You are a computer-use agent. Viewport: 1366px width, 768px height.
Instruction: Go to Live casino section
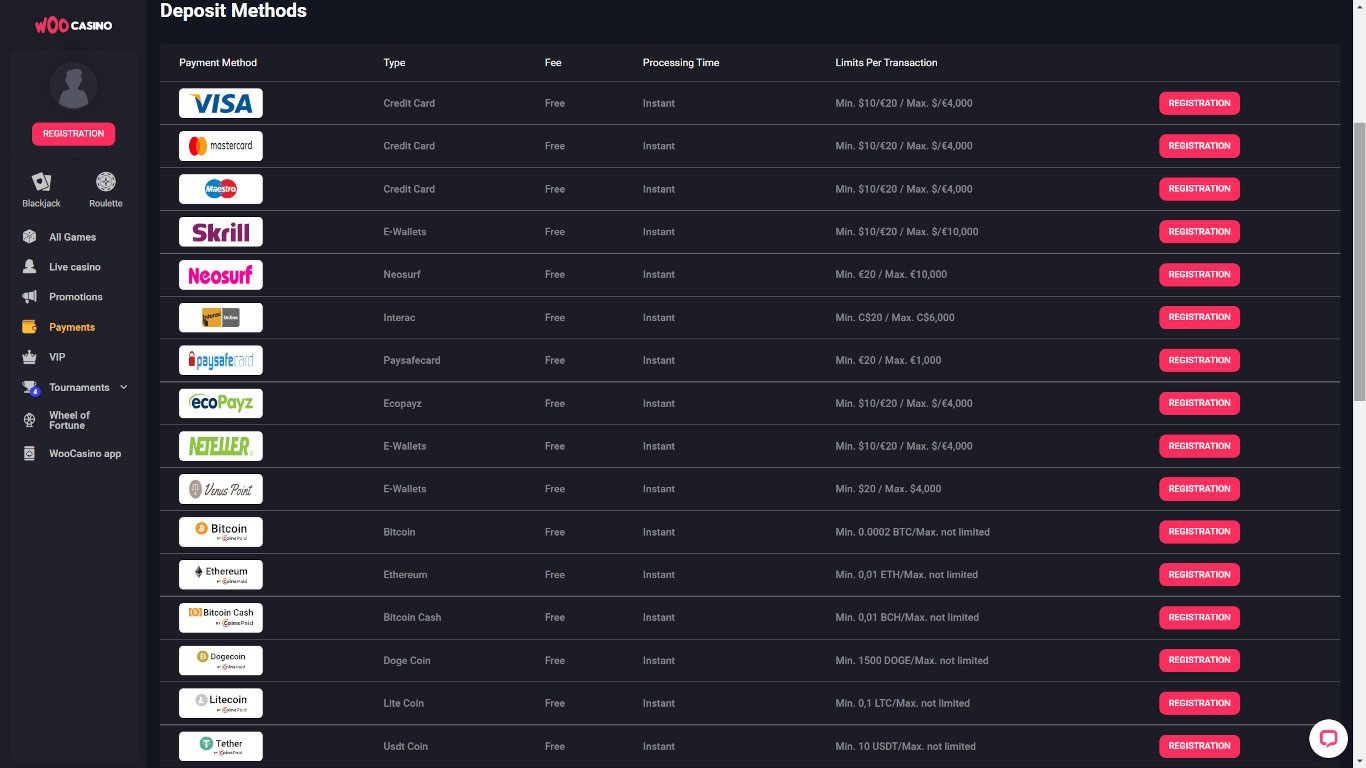[75, 267]
